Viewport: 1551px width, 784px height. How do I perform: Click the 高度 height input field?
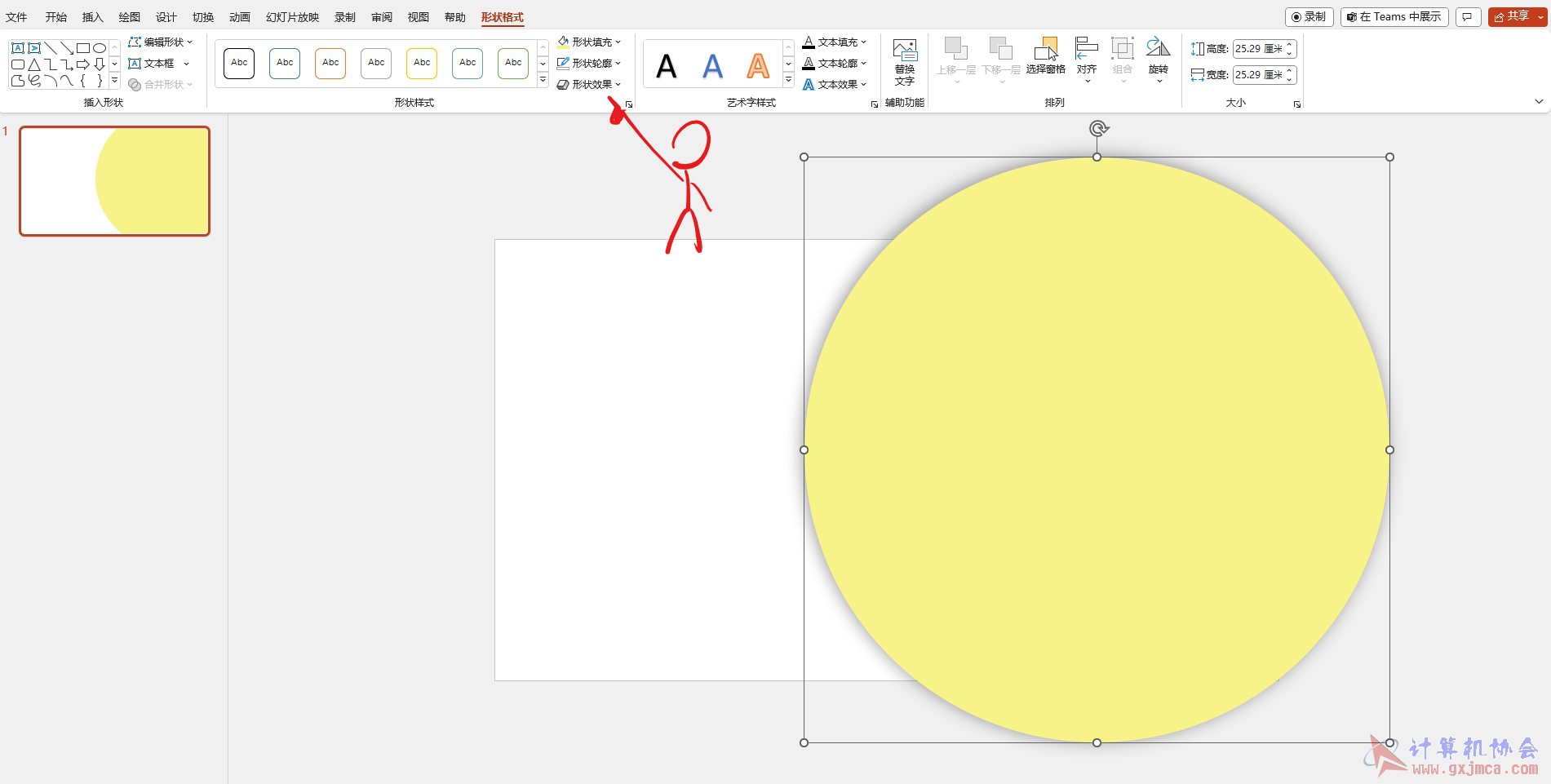pyautogui.click(x=1258, y=49)
